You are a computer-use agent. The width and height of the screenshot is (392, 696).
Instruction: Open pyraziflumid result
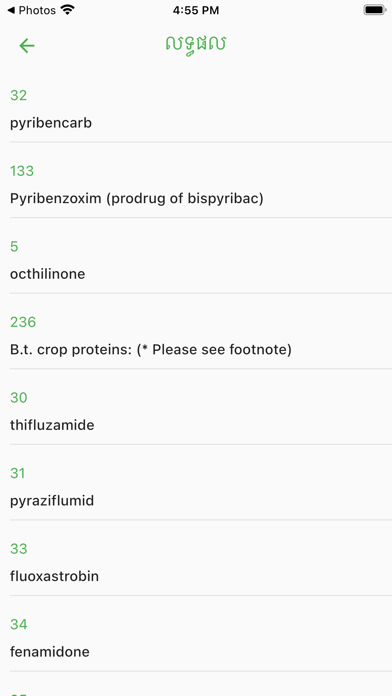pos(196,487)
